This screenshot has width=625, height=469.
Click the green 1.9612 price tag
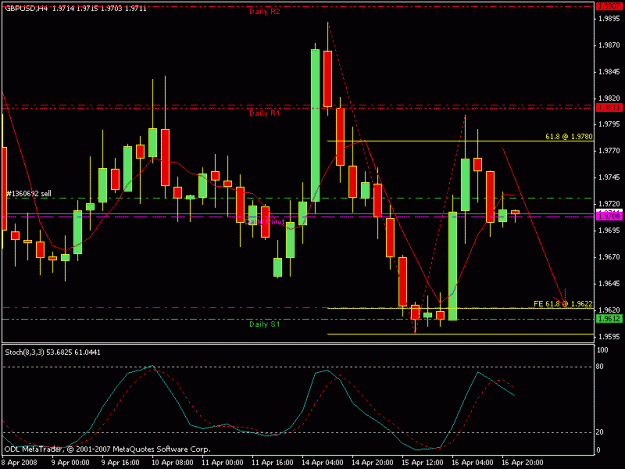tap(609, 318)
